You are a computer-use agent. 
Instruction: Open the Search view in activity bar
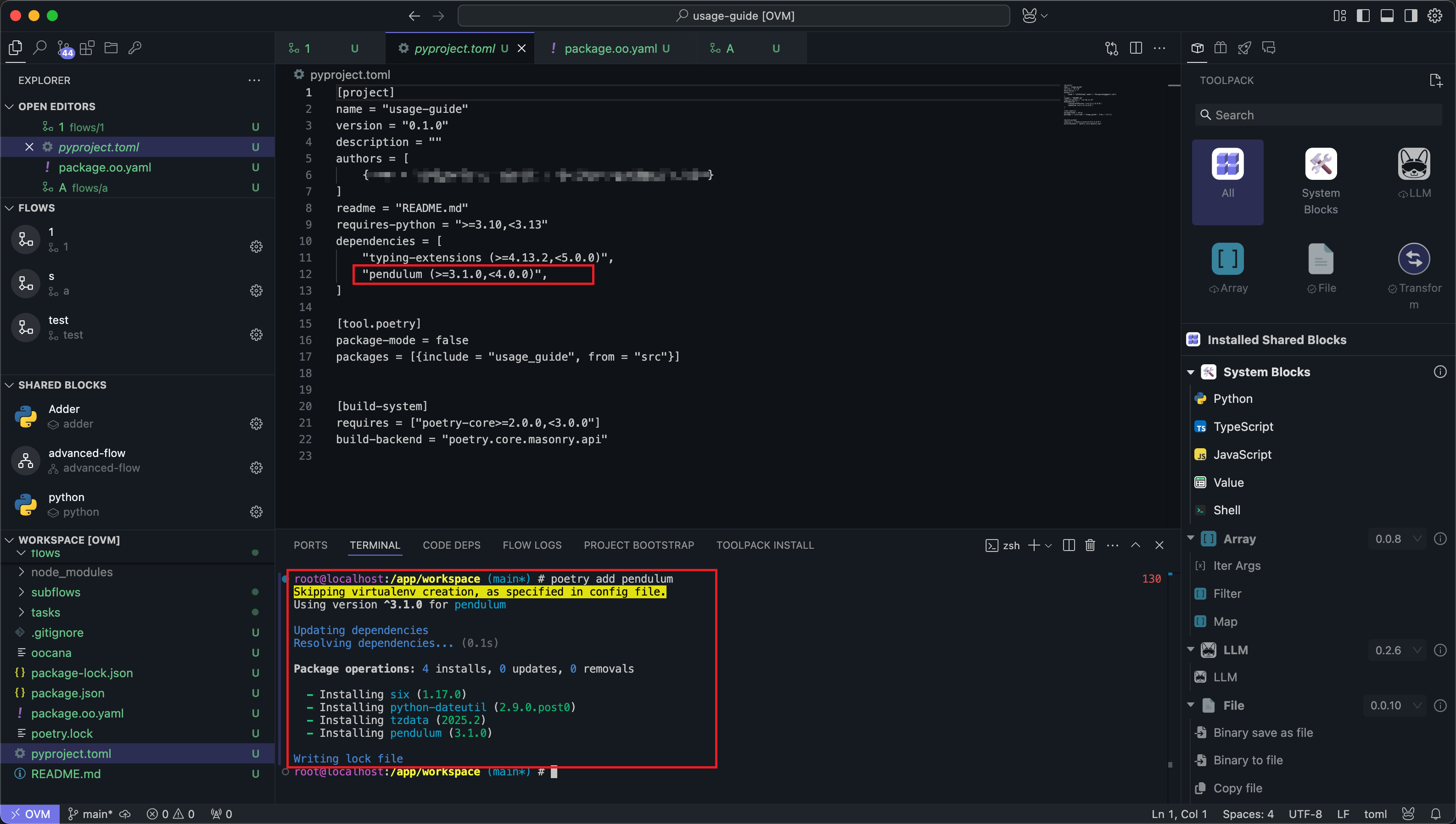(x=39, y=48)
